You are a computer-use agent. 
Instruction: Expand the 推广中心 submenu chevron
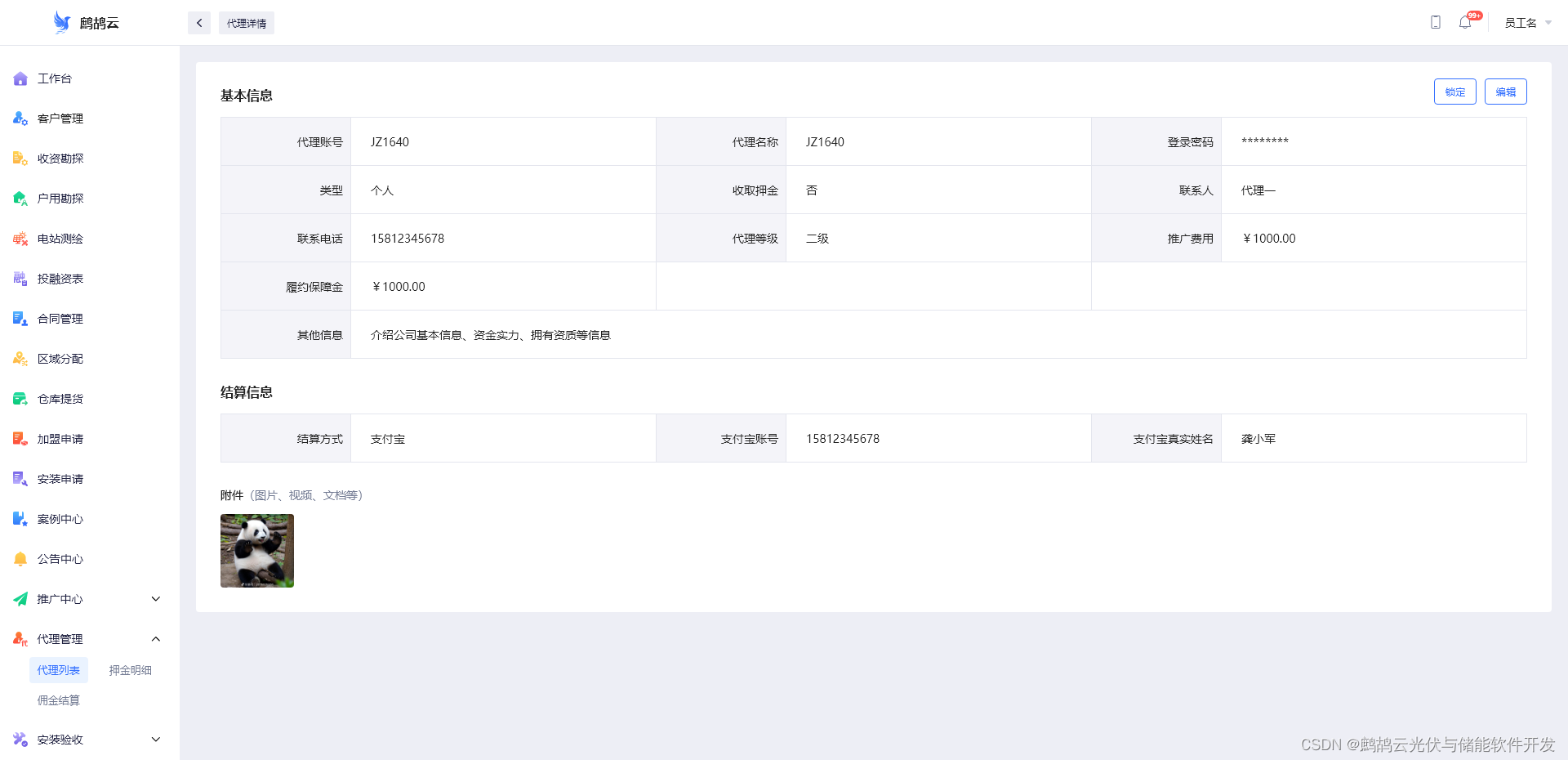tap(156, 599)
